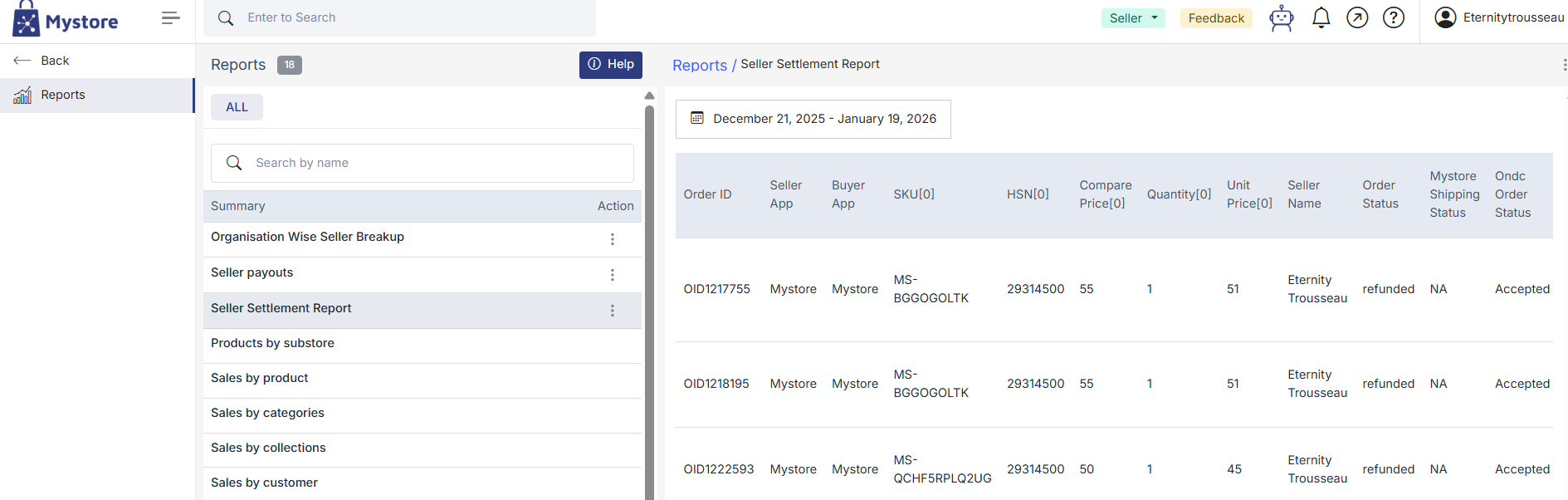Open actions for Organisation Wise Seller Breakup
The image size is (1568, 500).
(x=613, y=239)
